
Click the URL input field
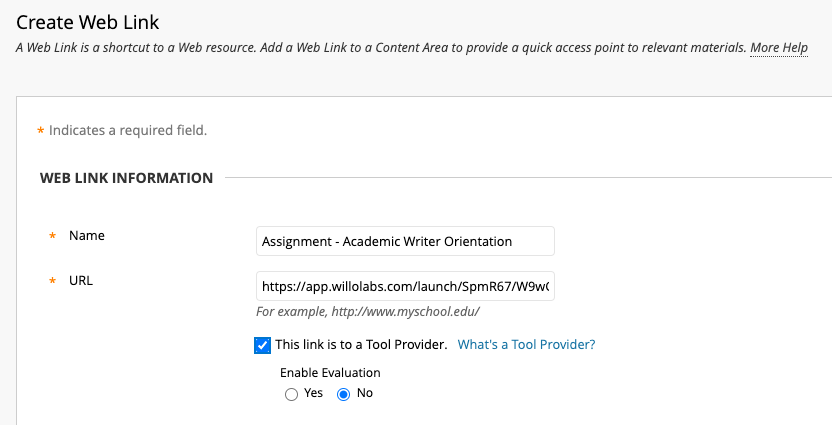click(x=405, y=287)
